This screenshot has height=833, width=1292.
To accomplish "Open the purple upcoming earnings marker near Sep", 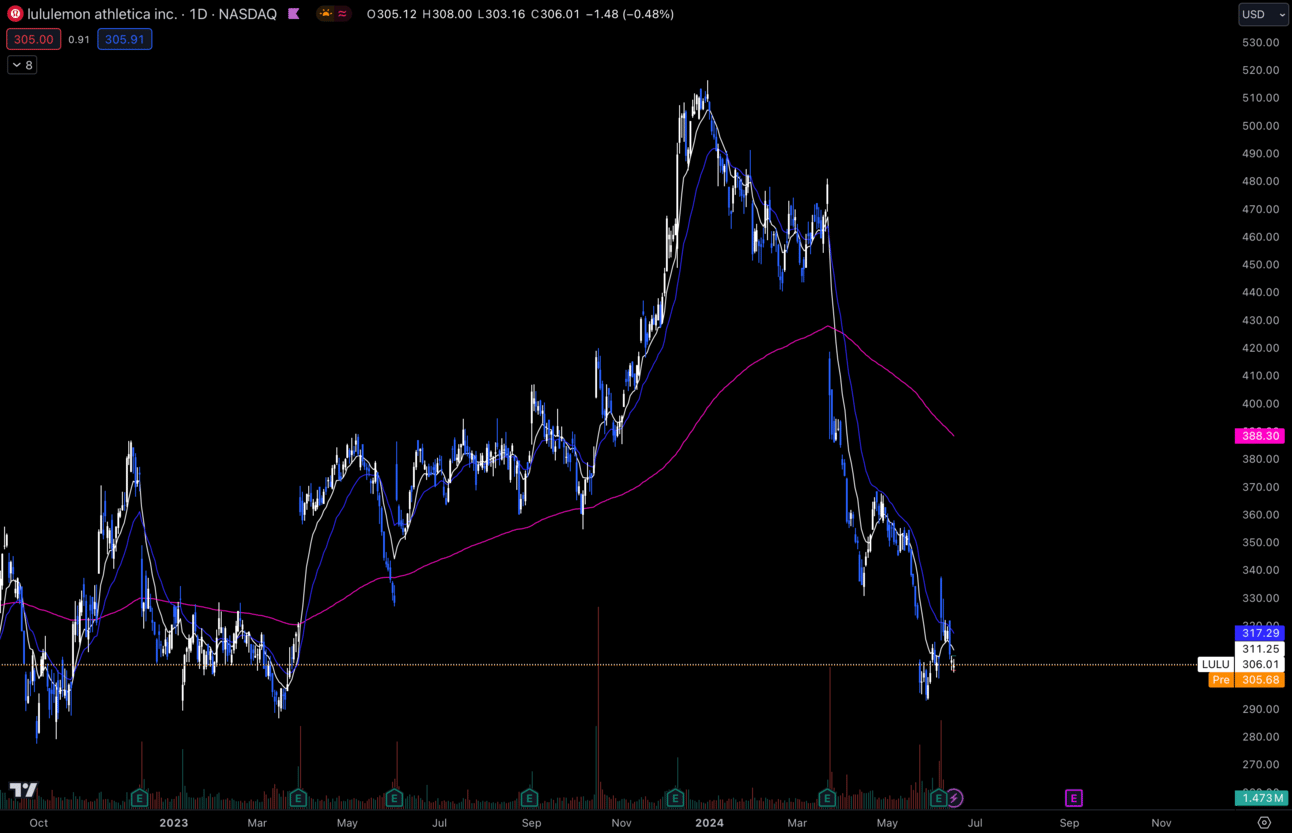I will pos(1073,798).
